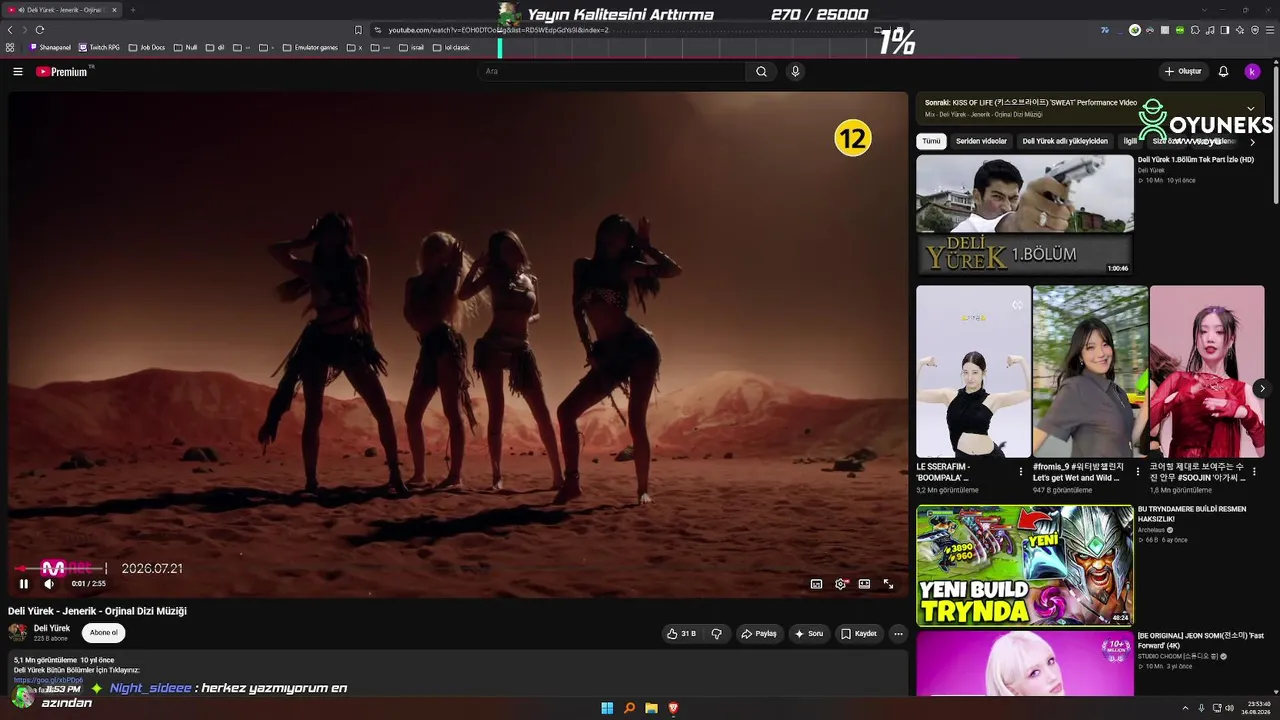Start voice search with the microphone
Screen dimensions: 1280x720
[795, 72]
